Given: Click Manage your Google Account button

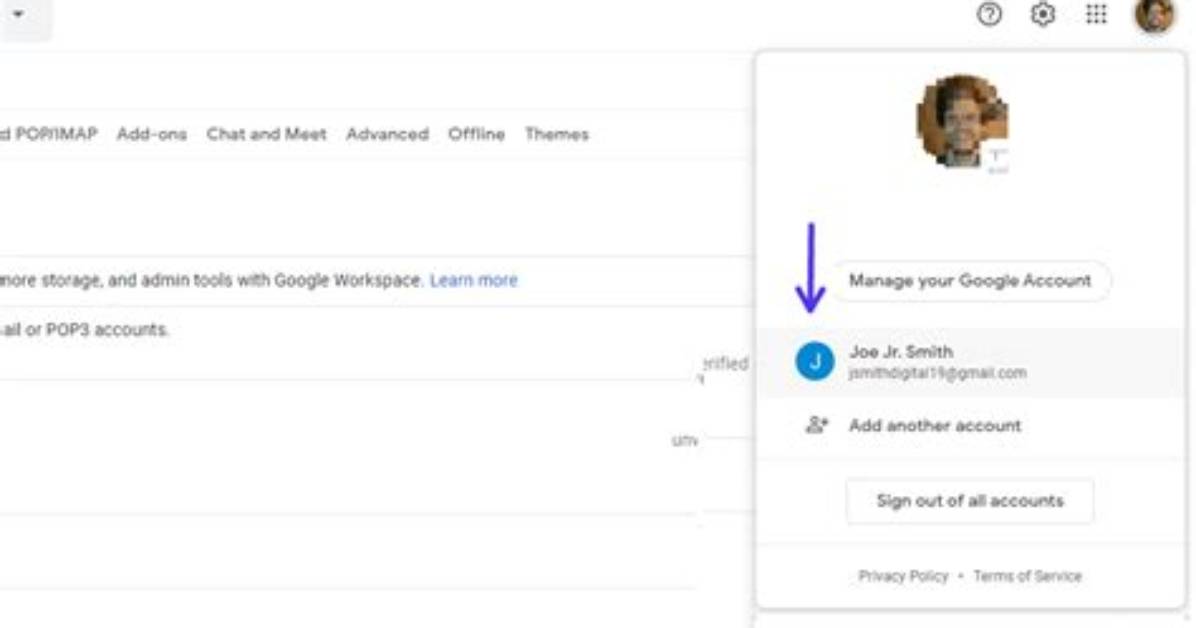Looking at the screenshot, I should pos(970,281).
